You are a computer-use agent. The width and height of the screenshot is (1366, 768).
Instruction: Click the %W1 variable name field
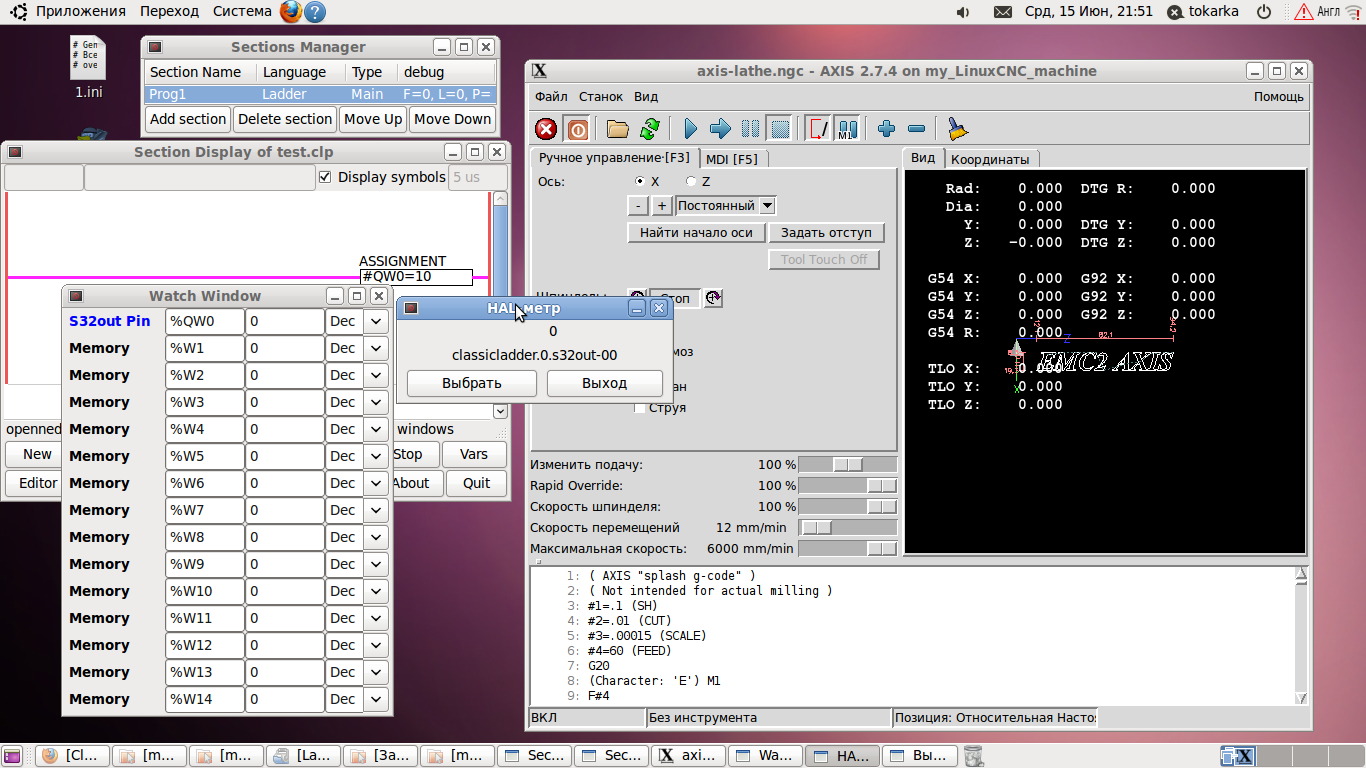click(x=204, y=348)
